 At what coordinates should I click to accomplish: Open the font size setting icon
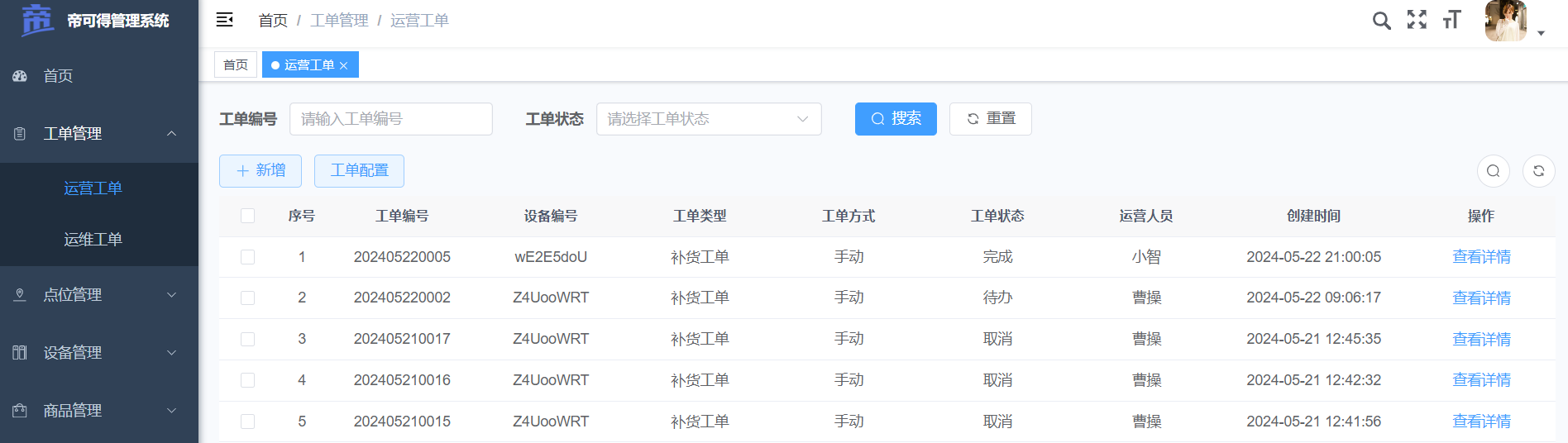[1451, 20]
